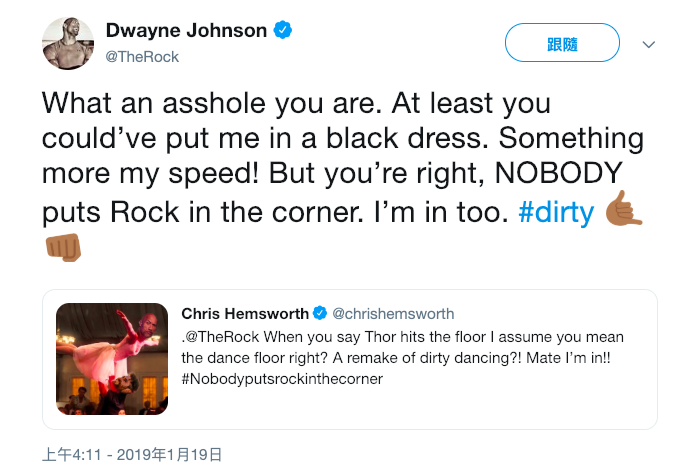
Task: Click the Chris Hemsworth display name
Action: (244, 313)
